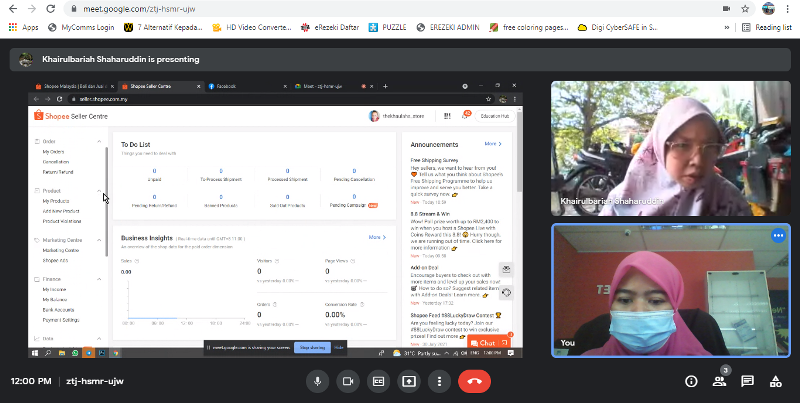Collapse the Finance section in Shopee sidebar
Viewport: 800px width, 403px height.
click(99, 279)
